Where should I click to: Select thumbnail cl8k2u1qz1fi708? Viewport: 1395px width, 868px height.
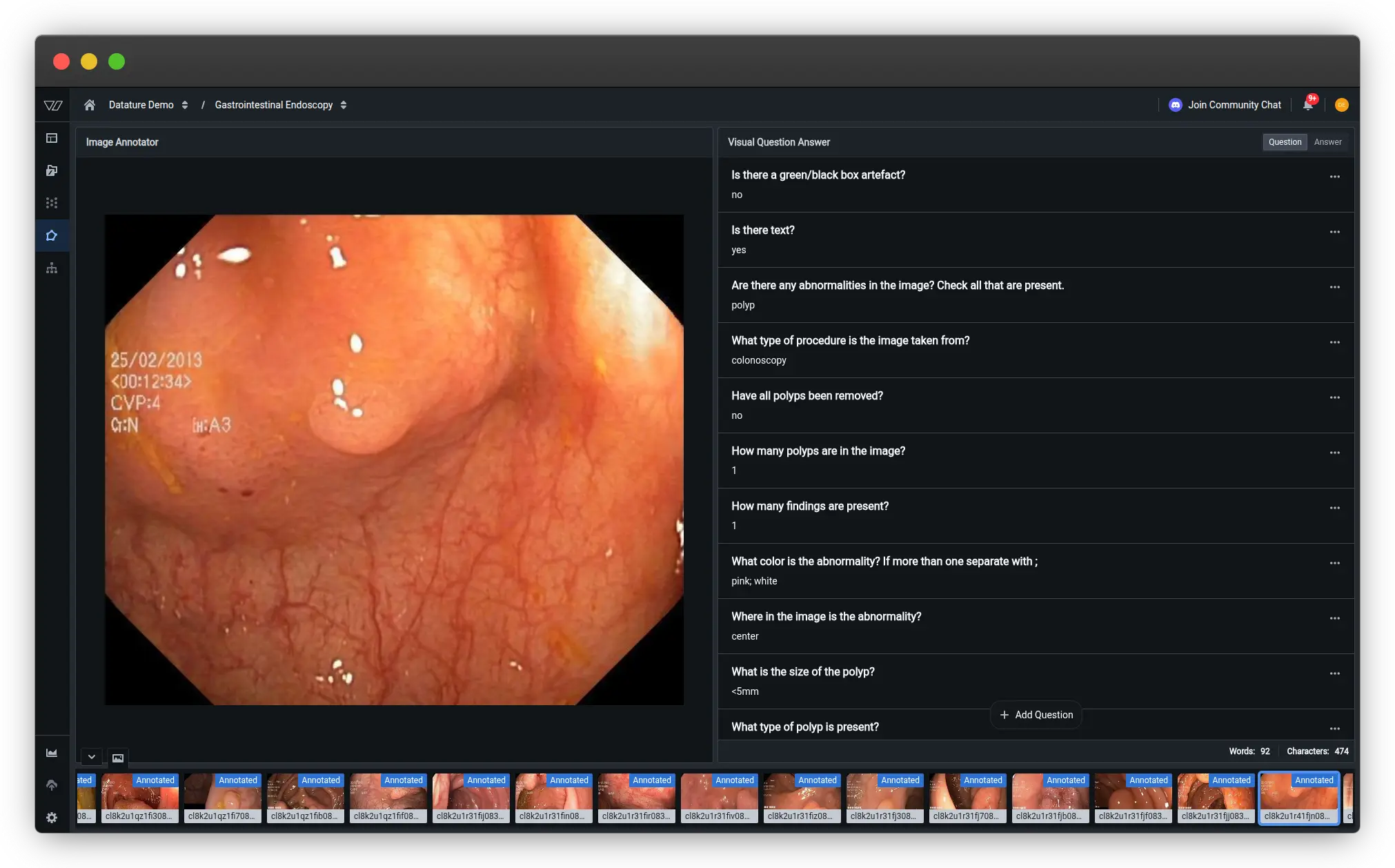(222, 798)
